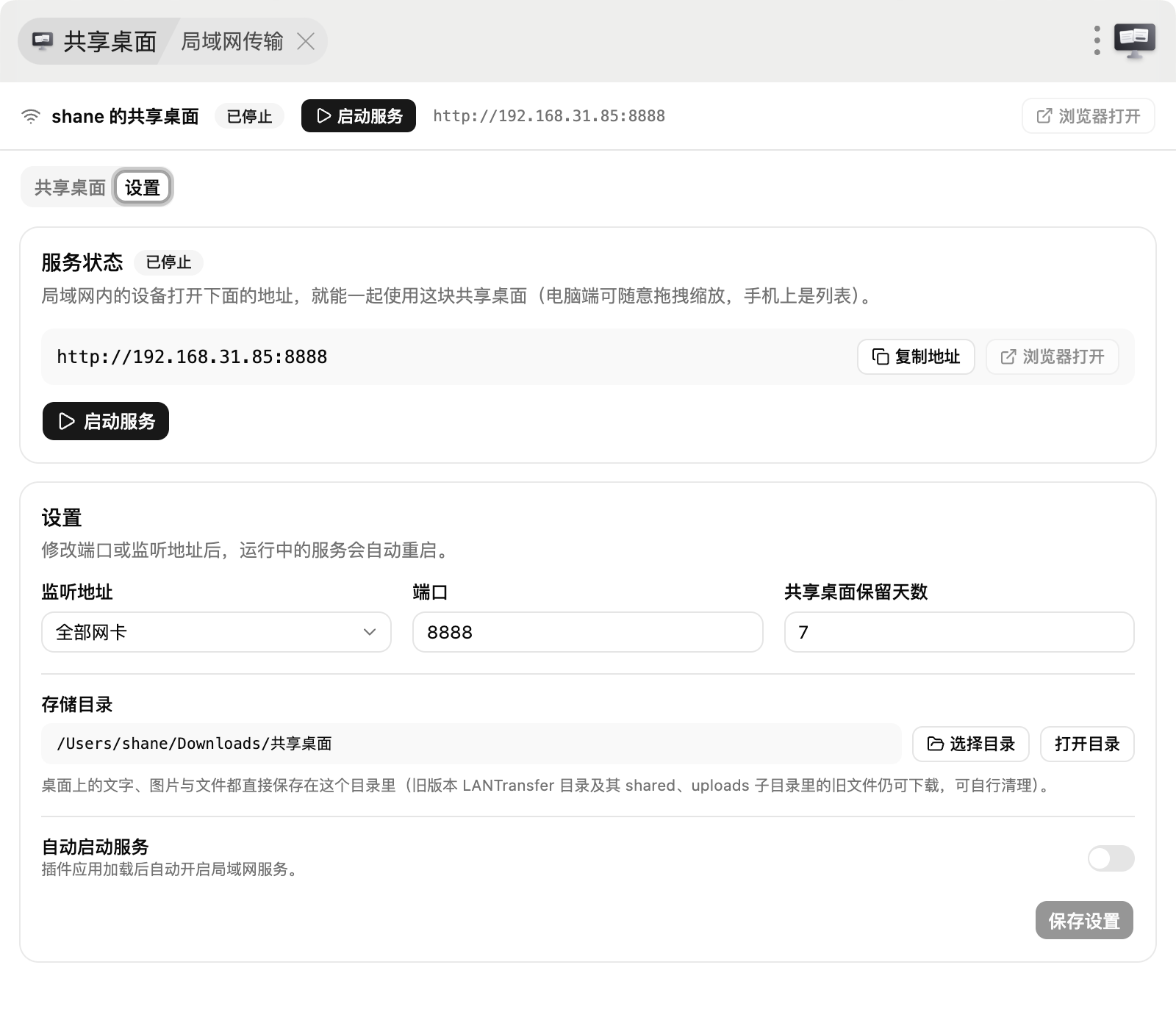Click the header URL http://192.168.31.85:8888
Screen dimensions: 1176x1023
tap(549, 116)
